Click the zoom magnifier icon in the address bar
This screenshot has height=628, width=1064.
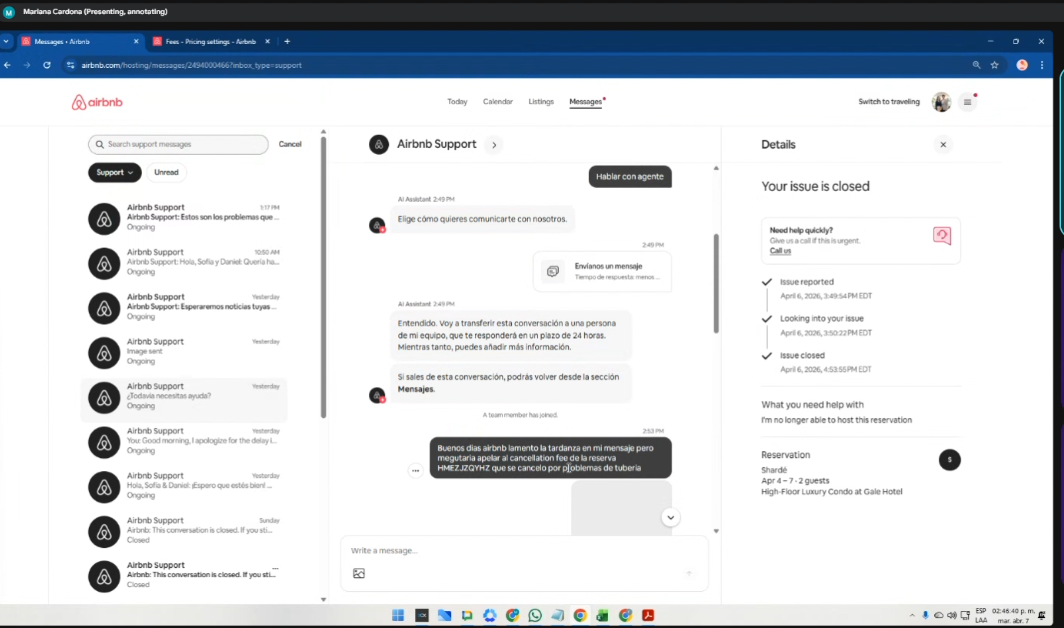pyautogui.click(x=976, y=65)
